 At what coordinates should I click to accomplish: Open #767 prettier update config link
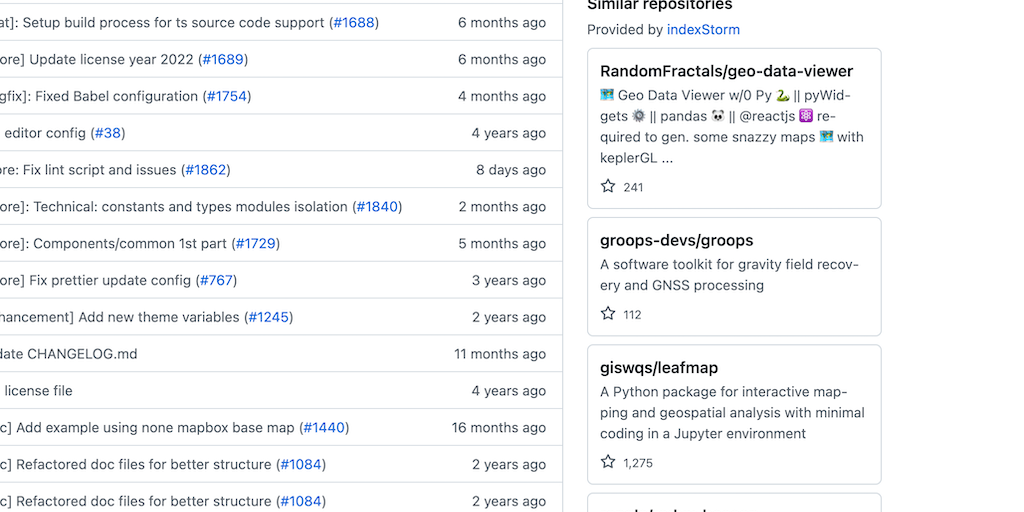click(x=217, y=281)
